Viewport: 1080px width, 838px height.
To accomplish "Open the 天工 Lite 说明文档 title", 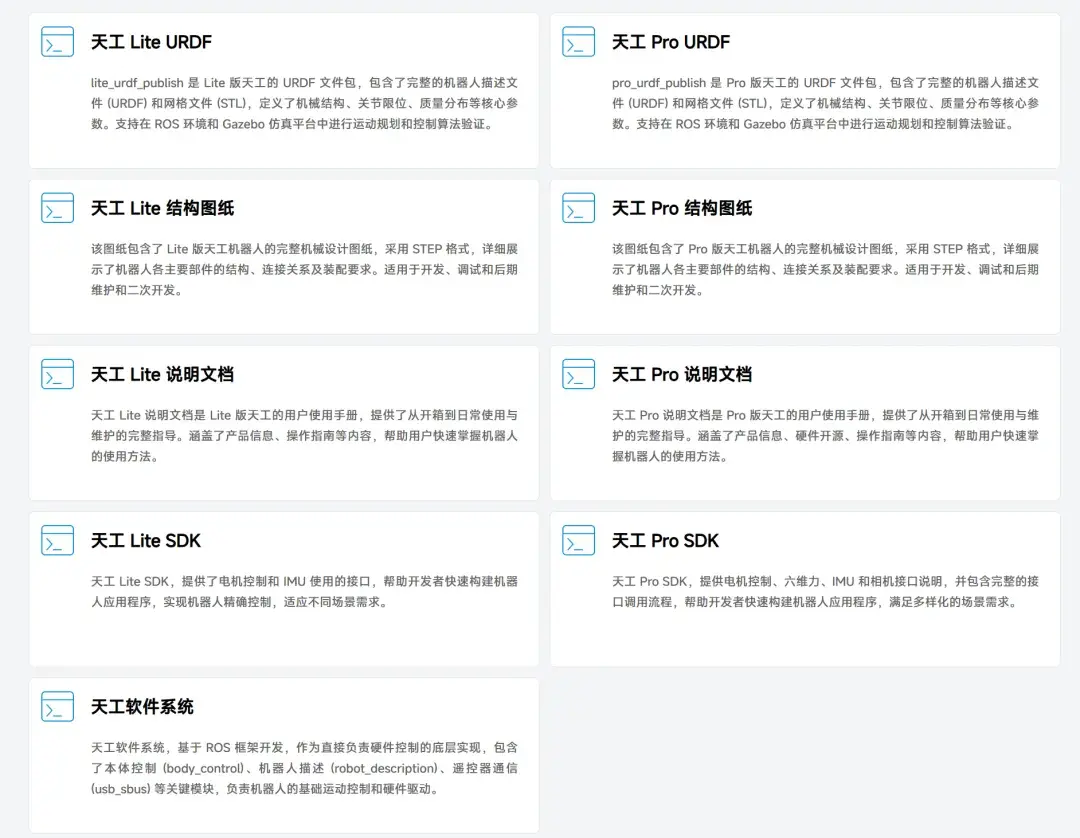I will point(163,374).
